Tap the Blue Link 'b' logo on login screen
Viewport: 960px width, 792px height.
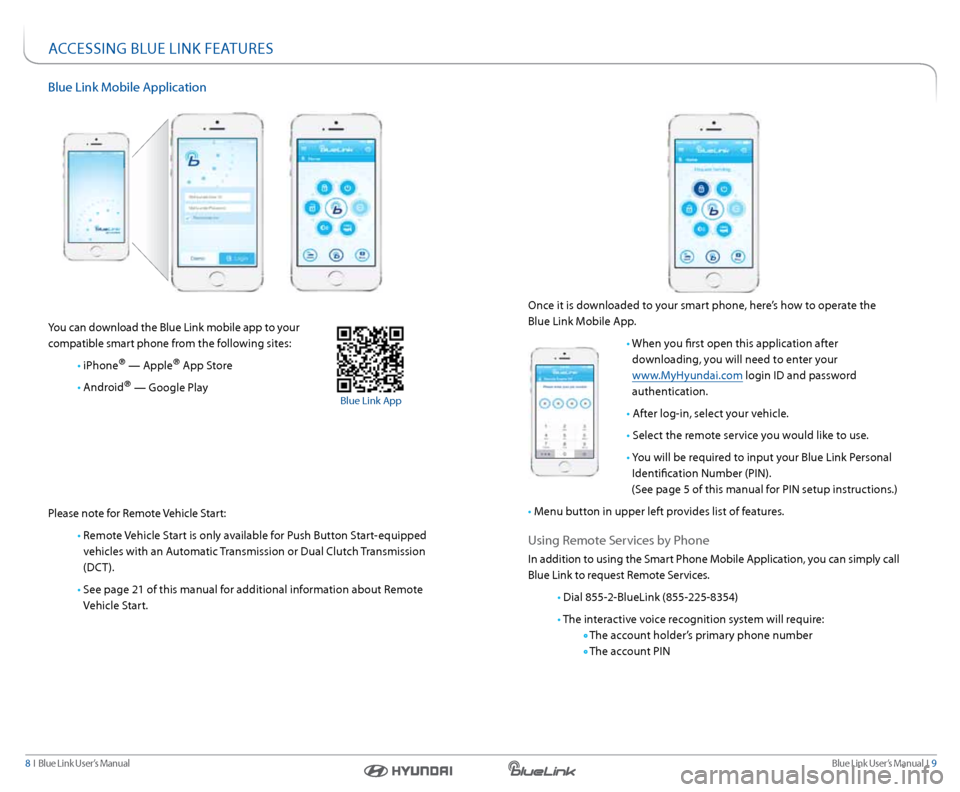click(193, 159)
